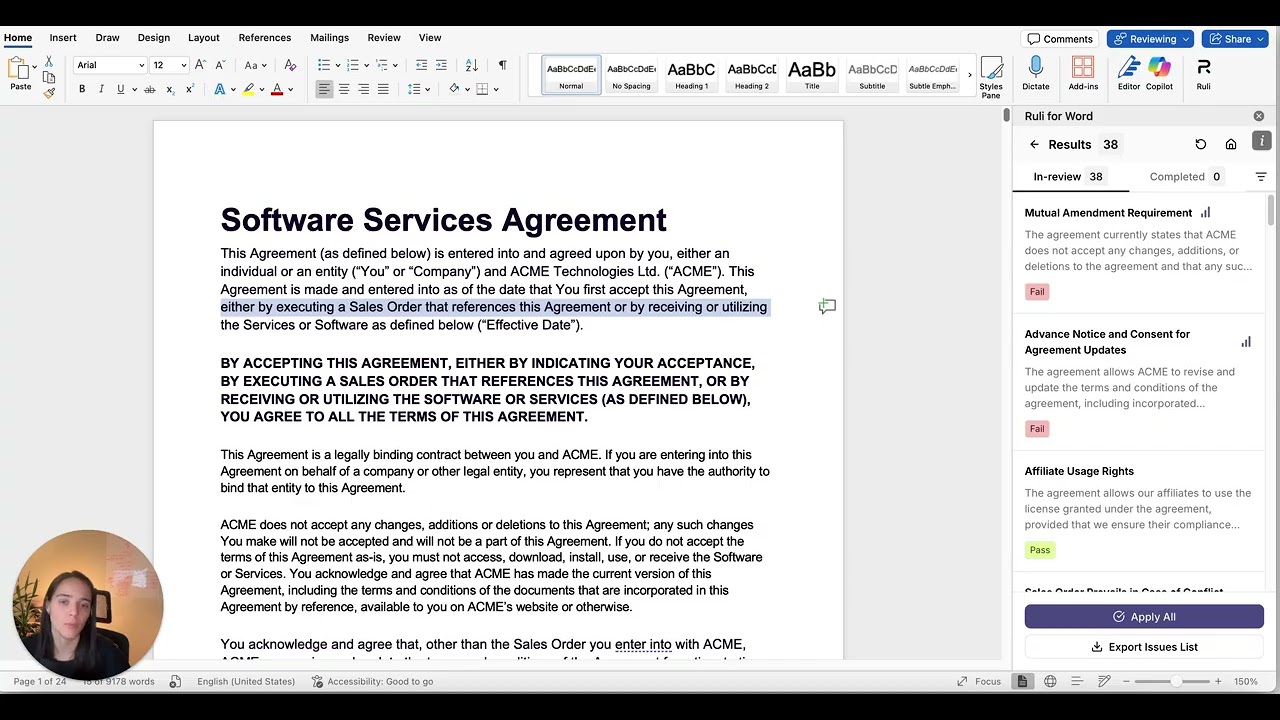Screen dimensions: 1280x720
Task: Decrease paragraph indent
Action: coord(421,65)
